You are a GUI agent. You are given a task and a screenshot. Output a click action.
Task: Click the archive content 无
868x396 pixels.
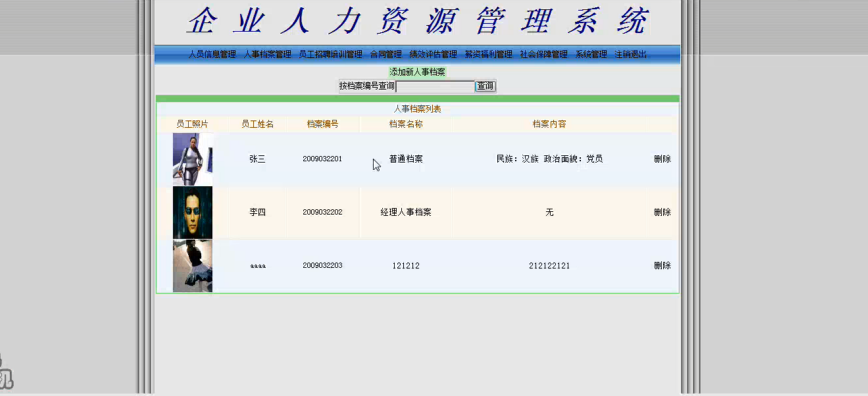coord(549,212)
